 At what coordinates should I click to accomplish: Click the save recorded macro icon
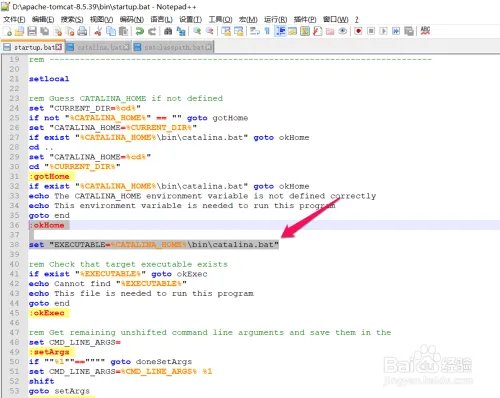tap(409, 31)
